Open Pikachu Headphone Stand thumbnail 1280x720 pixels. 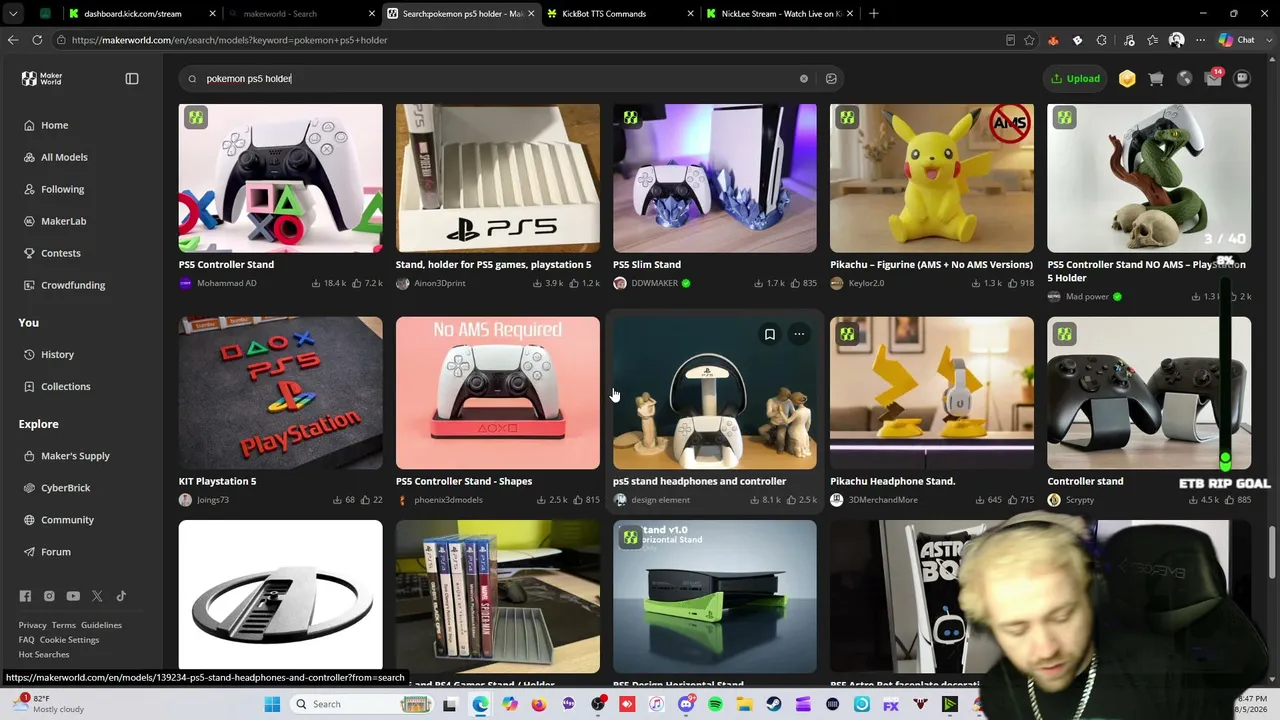931,393
